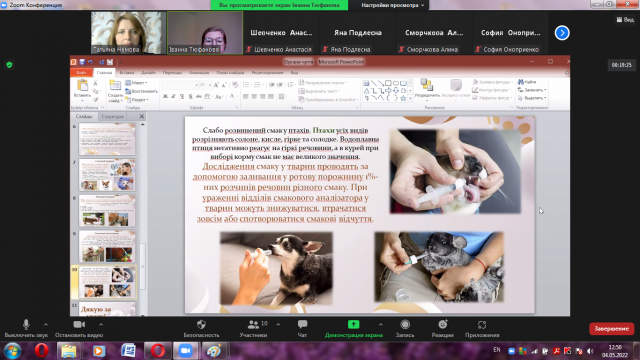Click the Cut scissors icon
The width and height of the screenshot is (640, 360).
(x=96, y=83)
